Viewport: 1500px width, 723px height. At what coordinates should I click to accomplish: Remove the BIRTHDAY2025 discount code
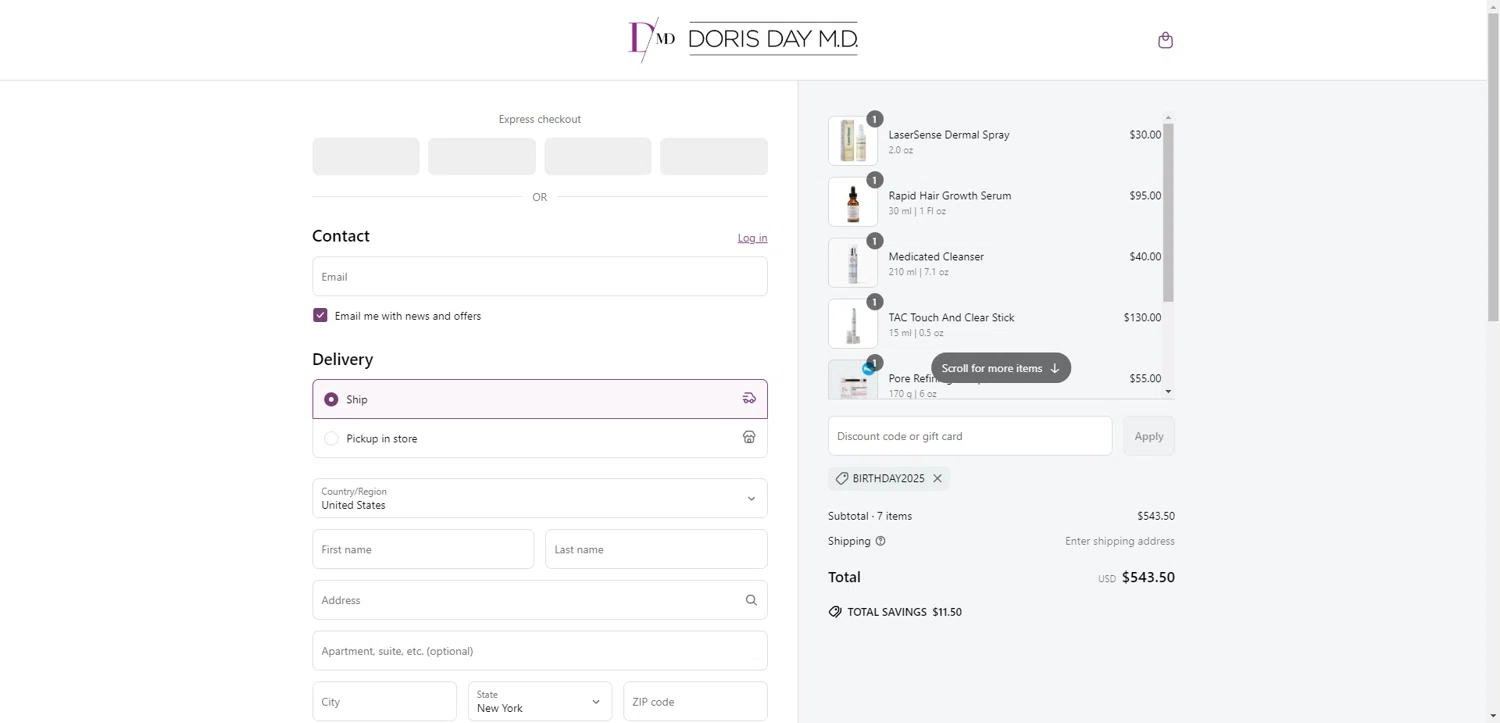click(937, 479)
